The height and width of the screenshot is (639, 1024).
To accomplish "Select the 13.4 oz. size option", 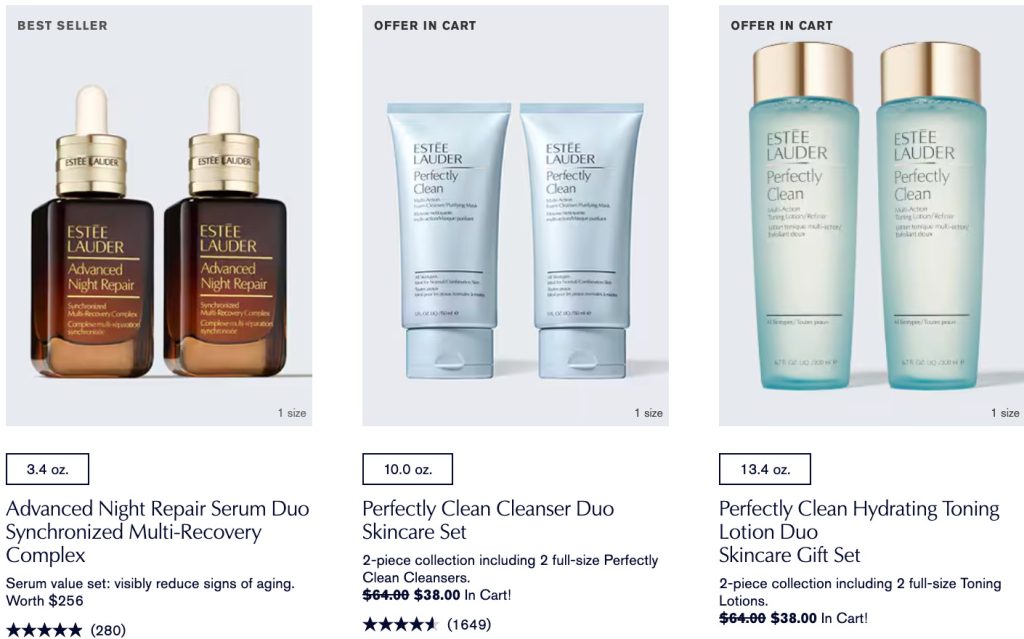I will (x=765, y=469).
